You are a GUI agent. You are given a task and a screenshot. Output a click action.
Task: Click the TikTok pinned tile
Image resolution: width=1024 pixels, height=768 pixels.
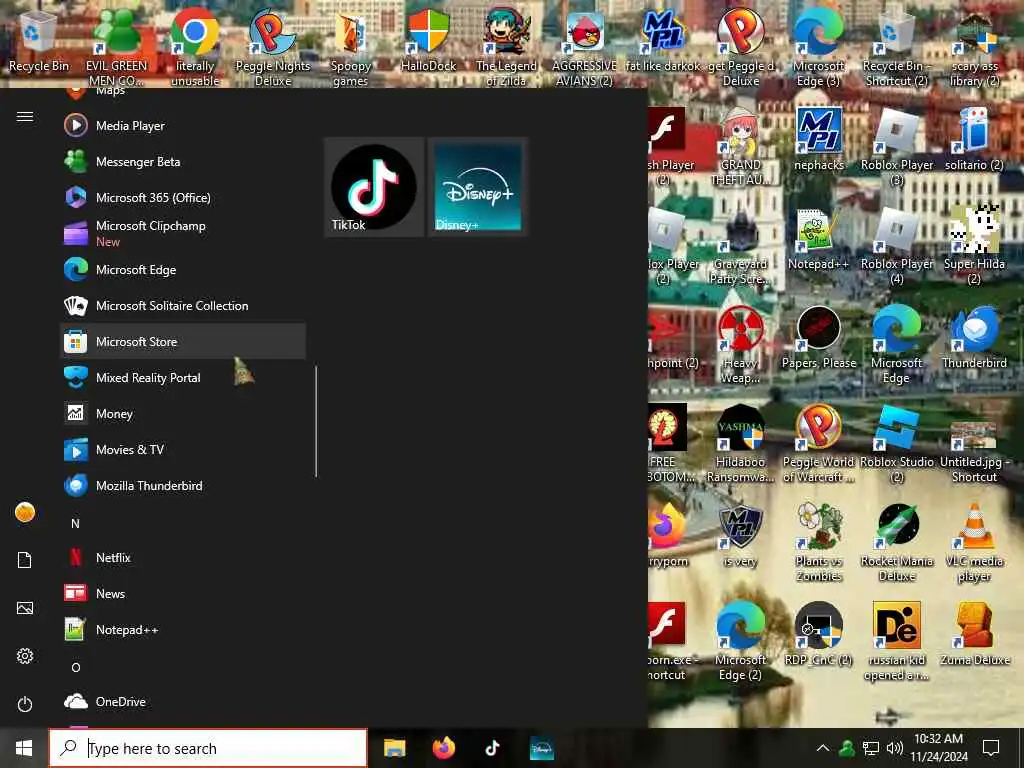click(374, 187)
